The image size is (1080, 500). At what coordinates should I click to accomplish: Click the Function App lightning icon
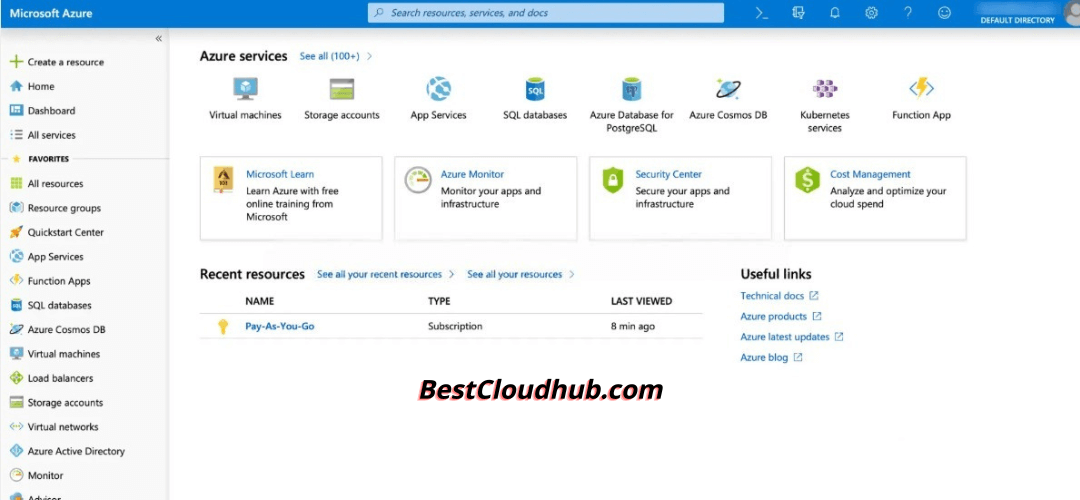point(922,88)
